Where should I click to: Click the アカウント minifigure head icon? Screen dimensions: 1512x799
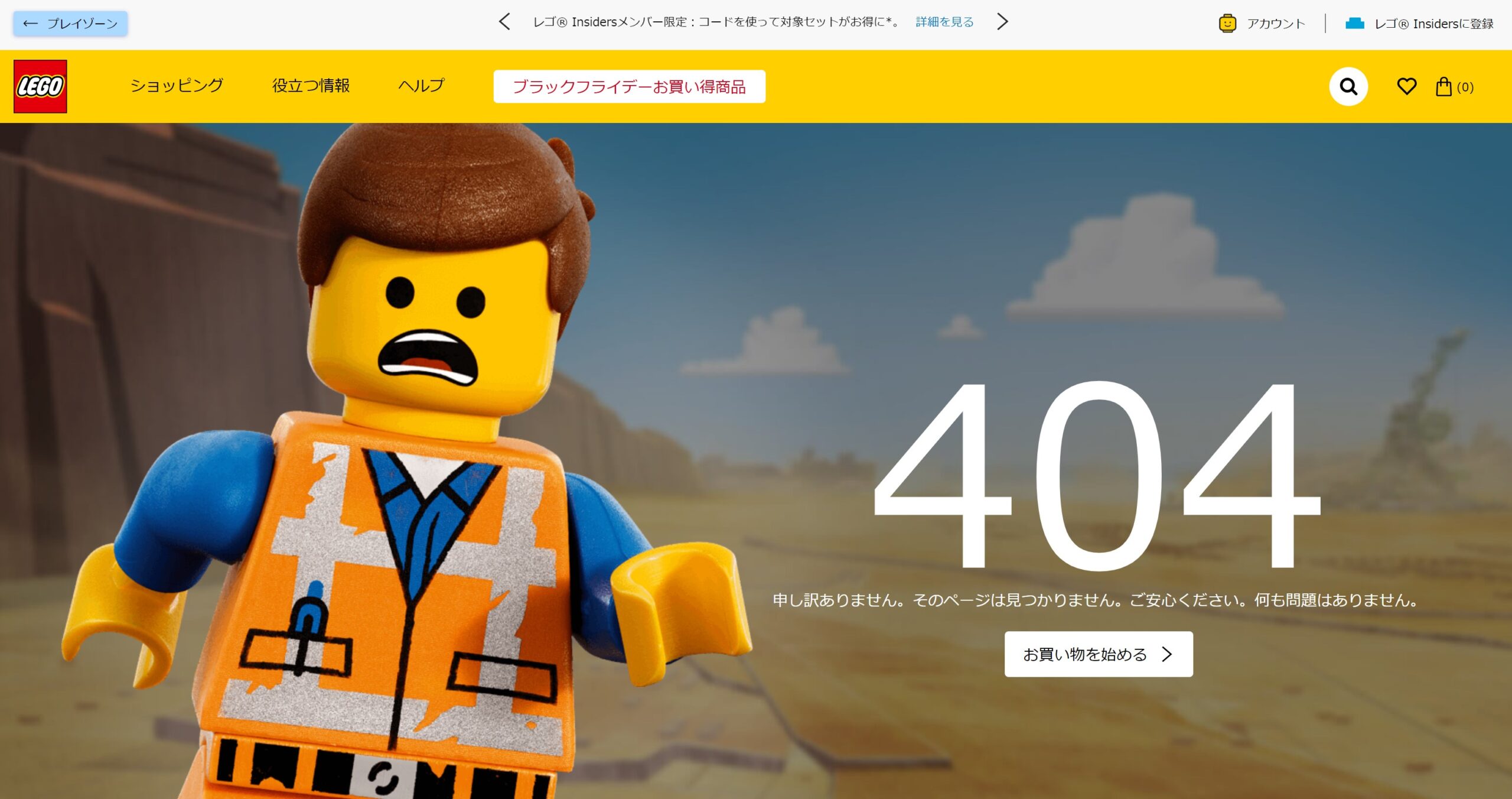[x=1227, y=24]
